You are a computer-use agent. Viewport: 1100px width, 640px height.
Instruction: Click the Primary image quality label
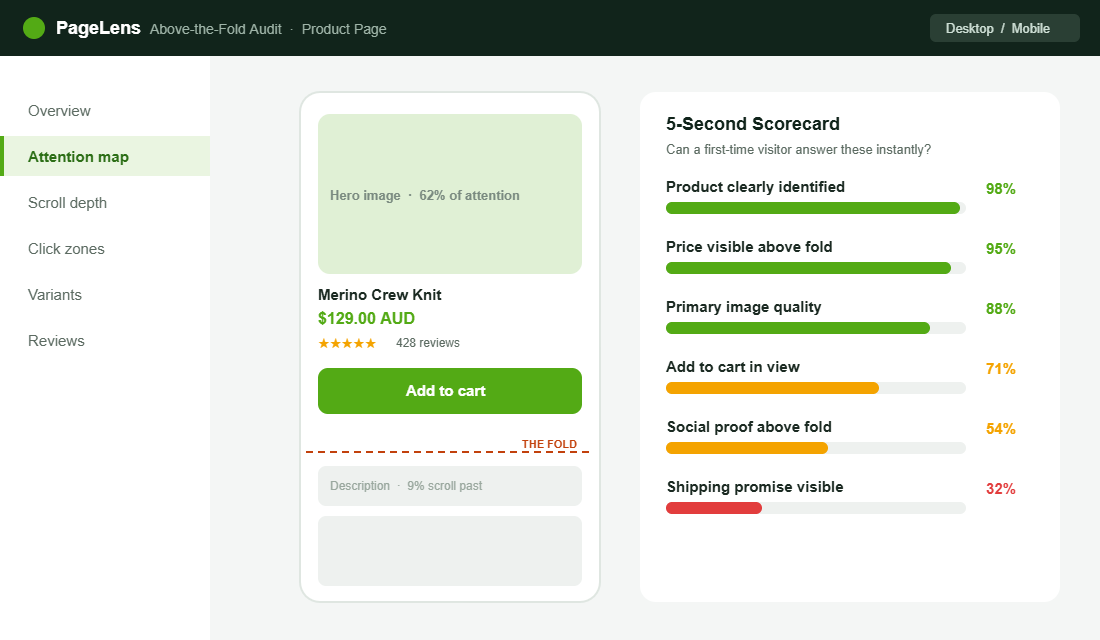[744, 307]
